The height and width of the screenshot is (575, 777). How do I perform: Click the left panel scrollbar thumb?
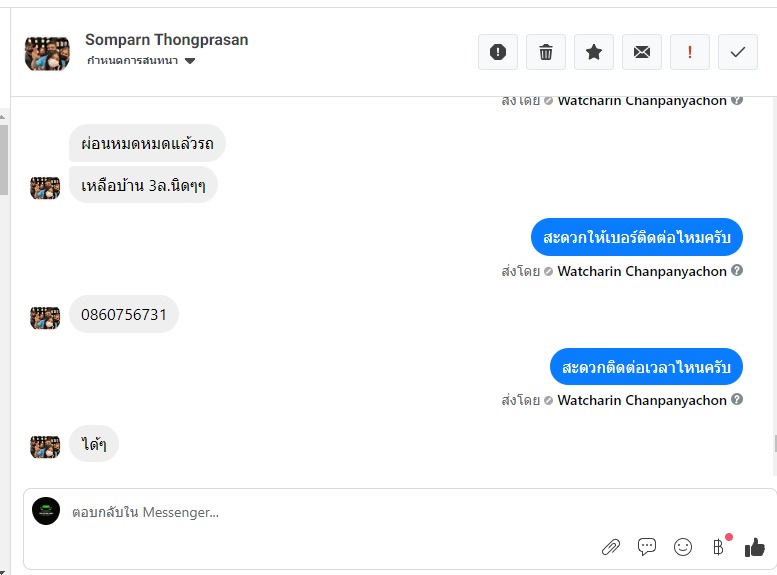pyautogui.click(x=3, y=160)
